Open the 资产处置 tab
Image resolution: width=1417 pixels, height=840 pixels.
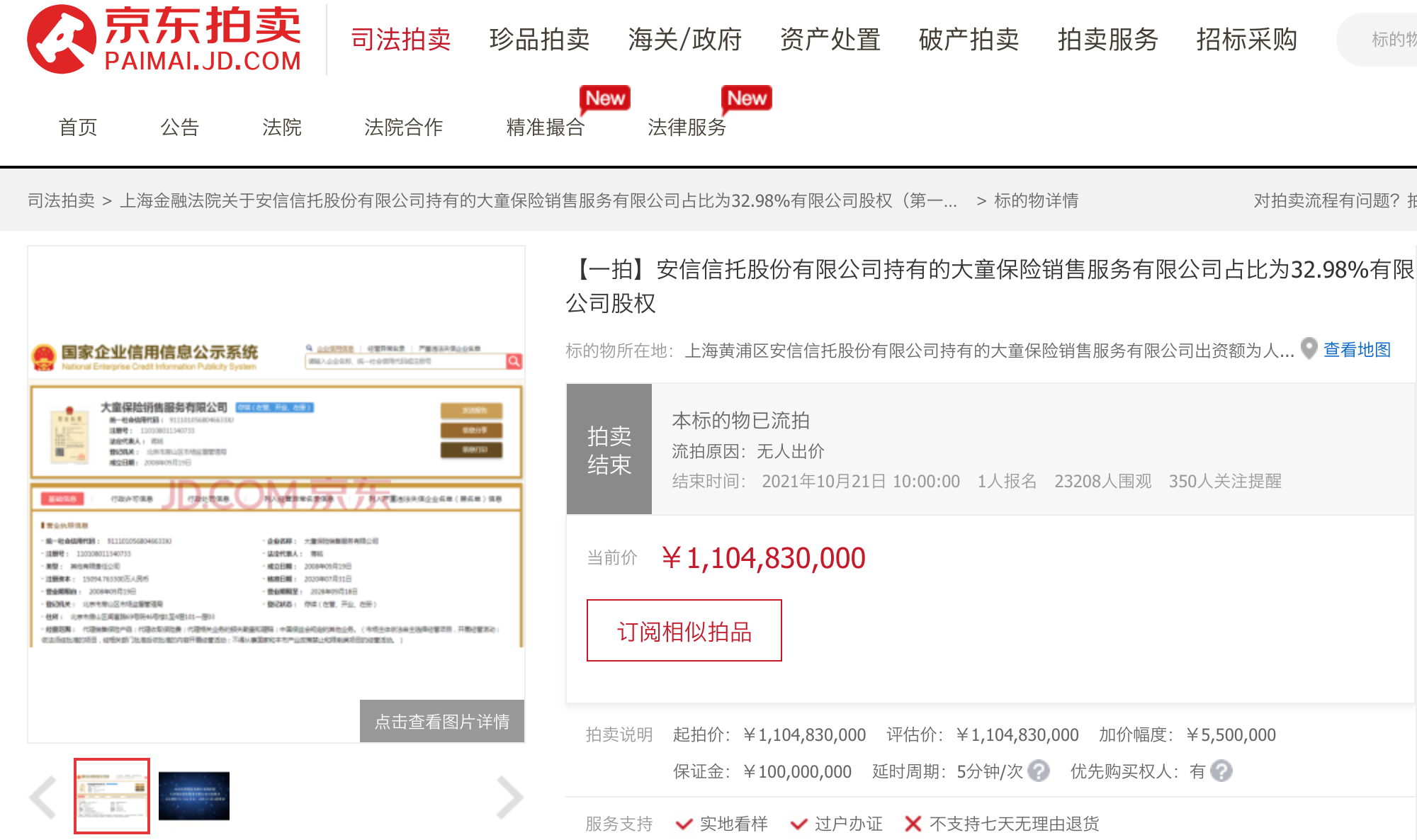[x=830, y=39]
